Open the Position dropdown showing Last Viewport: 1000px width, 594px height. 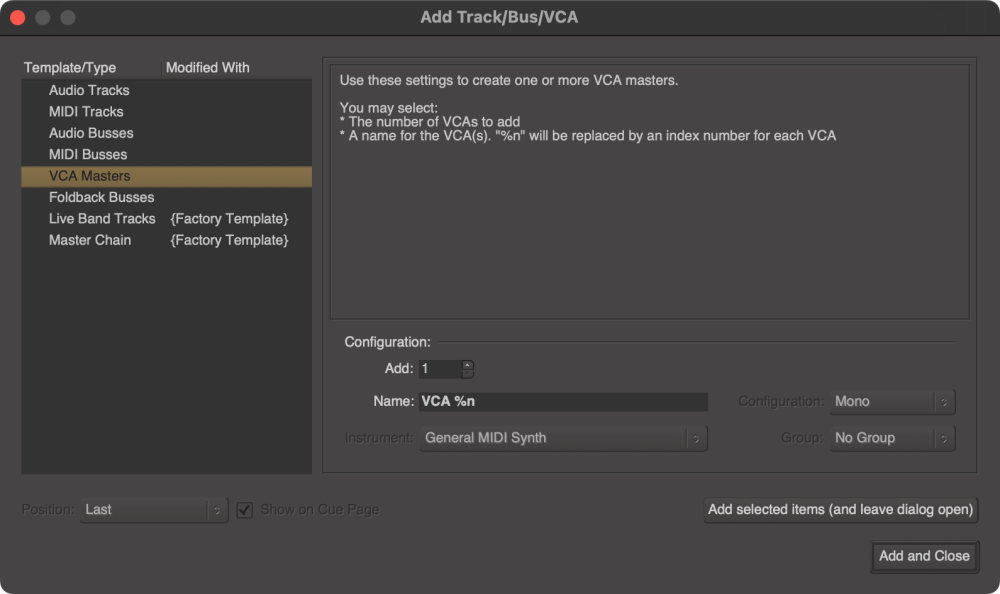(153, 509)
